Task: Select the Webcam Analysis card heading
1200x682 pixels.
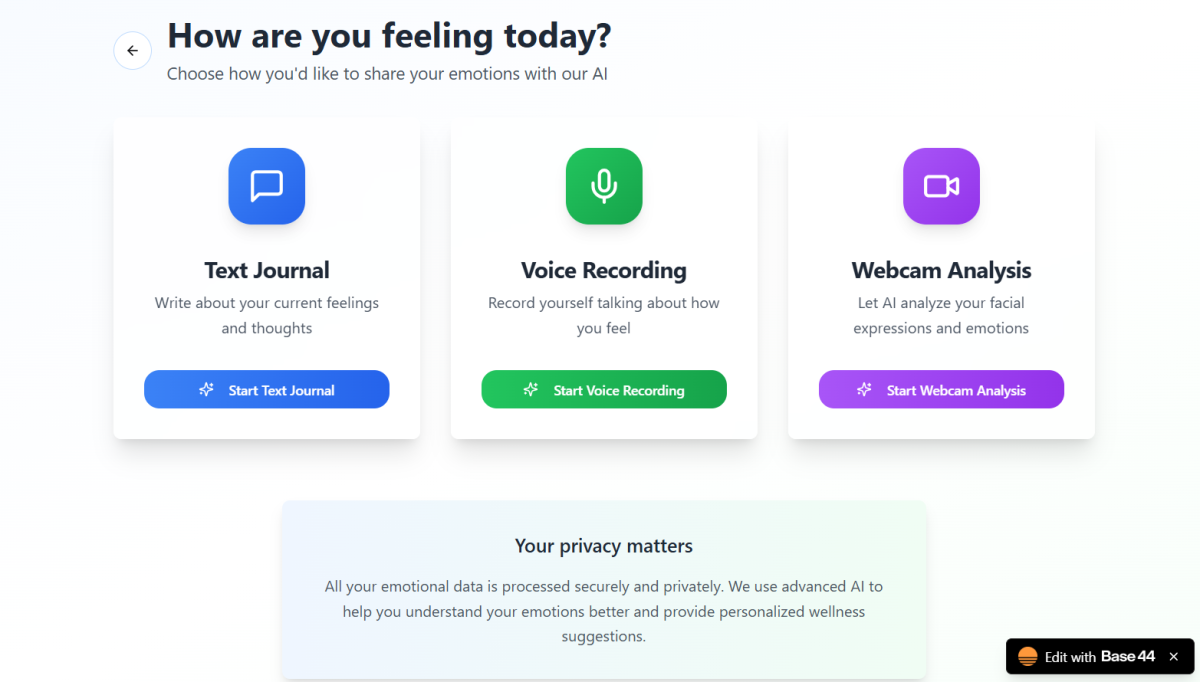Action: (x=941, y=271)
